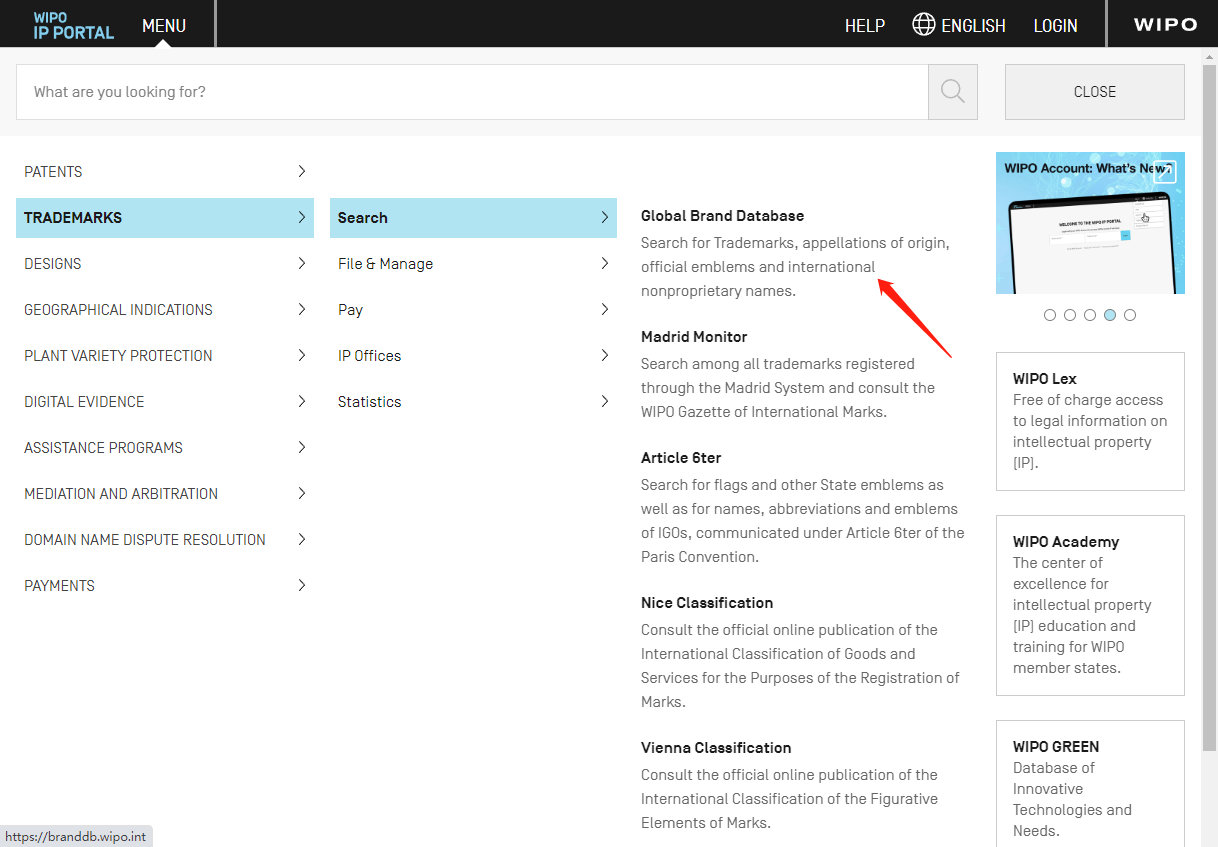Select the first carousel dot
Image resolution: width=1218 pixels, height=847 pixels.
pyautogui.click(x=1050, y=315)
